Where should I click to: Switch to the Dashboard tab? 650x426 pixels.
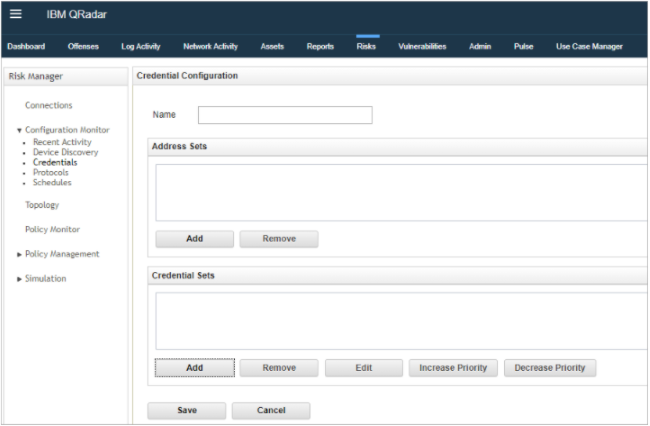tap(26, 46)
